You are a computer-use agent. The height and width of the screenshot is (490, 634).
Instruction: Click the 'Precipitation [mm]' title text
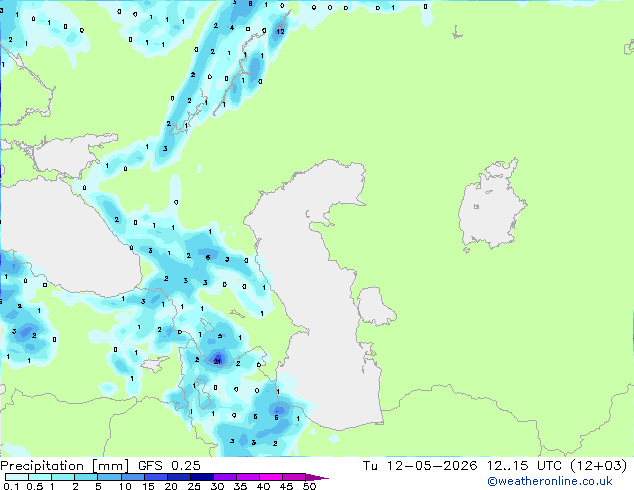[x=65, y=466]
